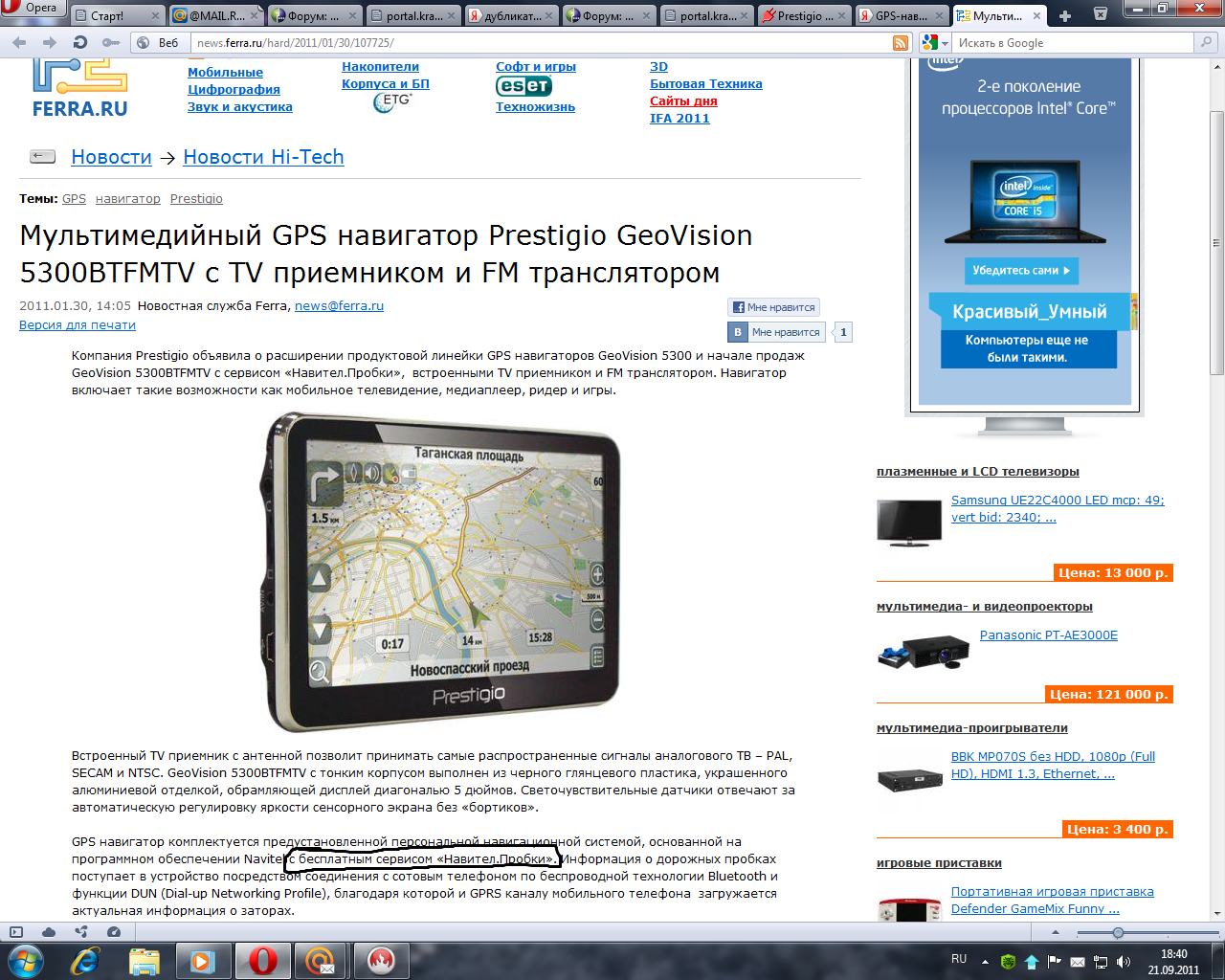Click the Prestigio navigator product image

440,571
